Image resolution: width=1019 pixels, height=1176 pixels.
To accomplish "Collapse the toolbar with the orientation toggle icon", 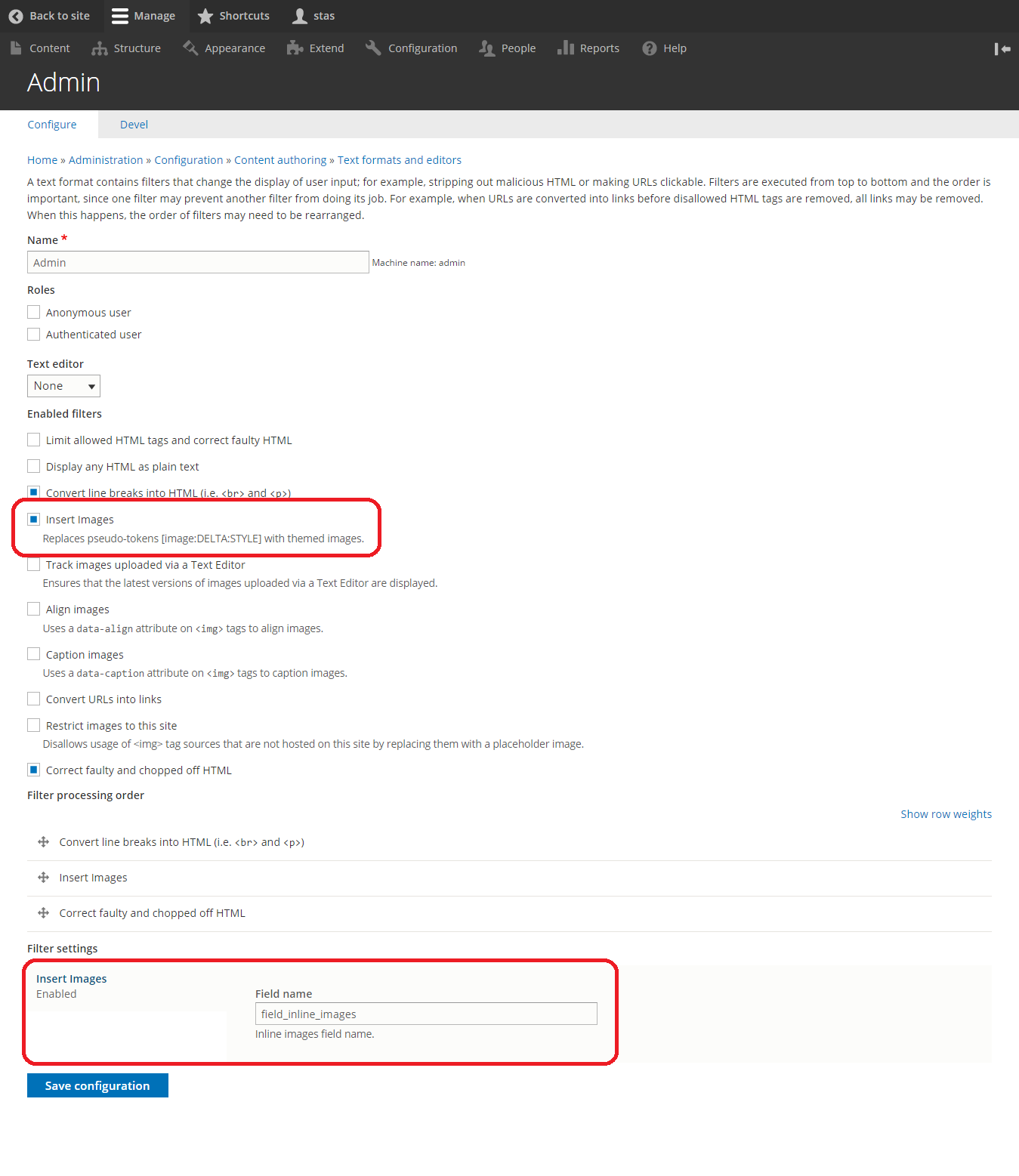I will 1002,49.
